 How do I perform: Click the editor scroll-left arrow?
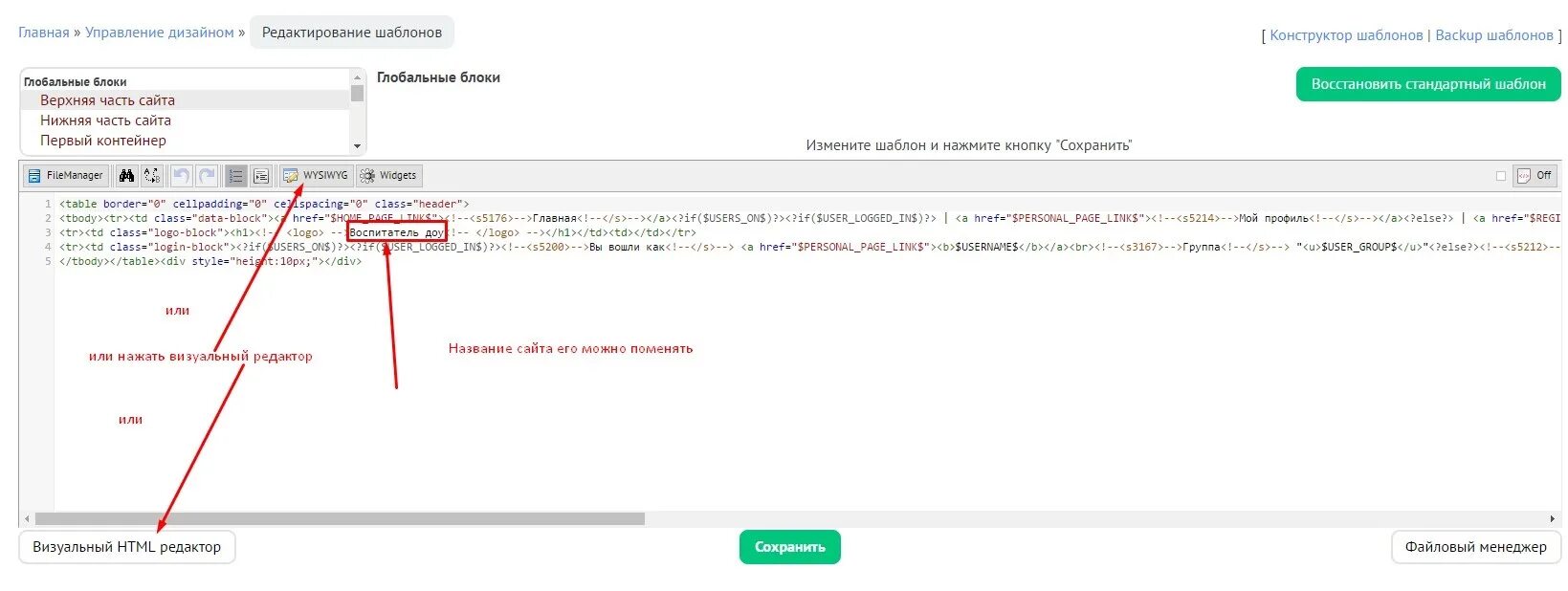(27, 519)
